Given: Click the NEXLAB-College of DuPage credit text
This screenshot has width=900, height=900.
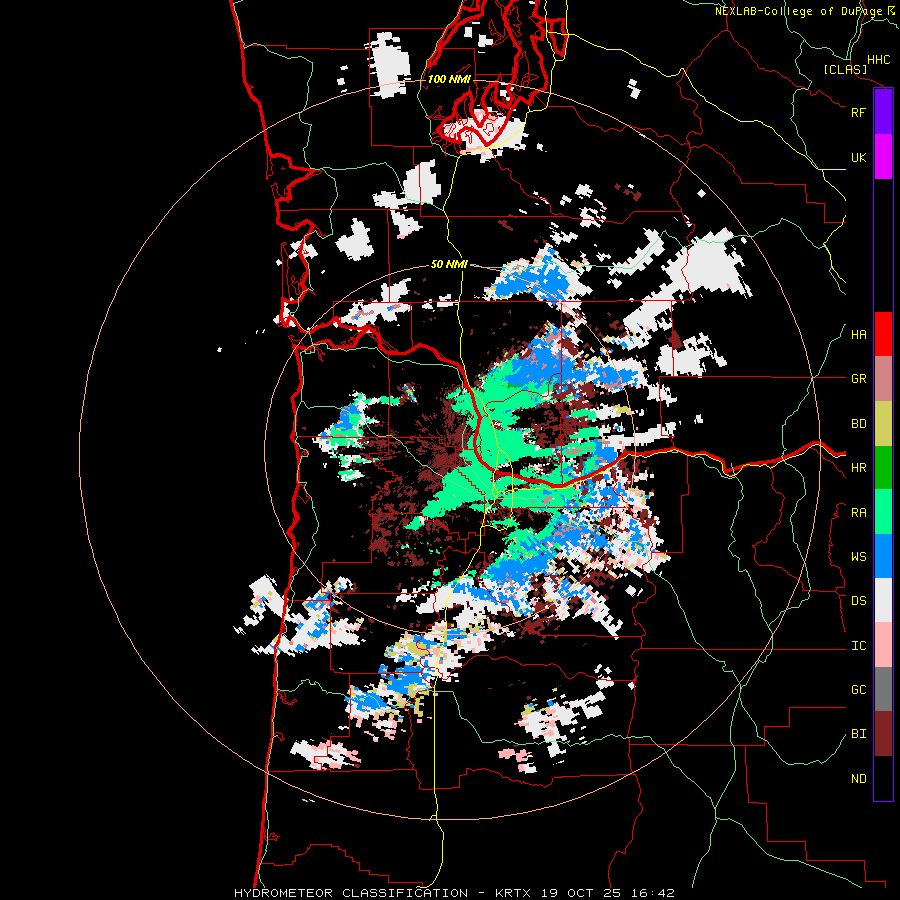Looking at the screenshot, I should (802, 11).
